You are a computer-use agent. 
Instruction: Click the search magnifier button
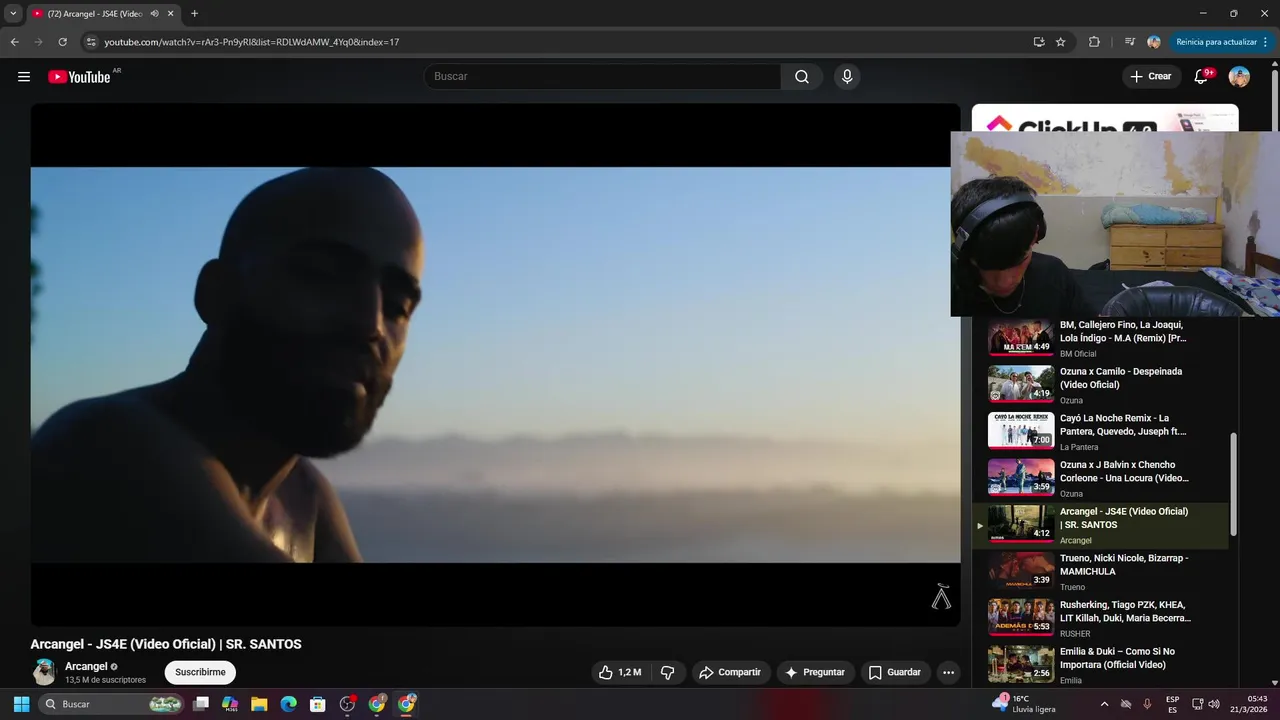(x=802, y=77)
